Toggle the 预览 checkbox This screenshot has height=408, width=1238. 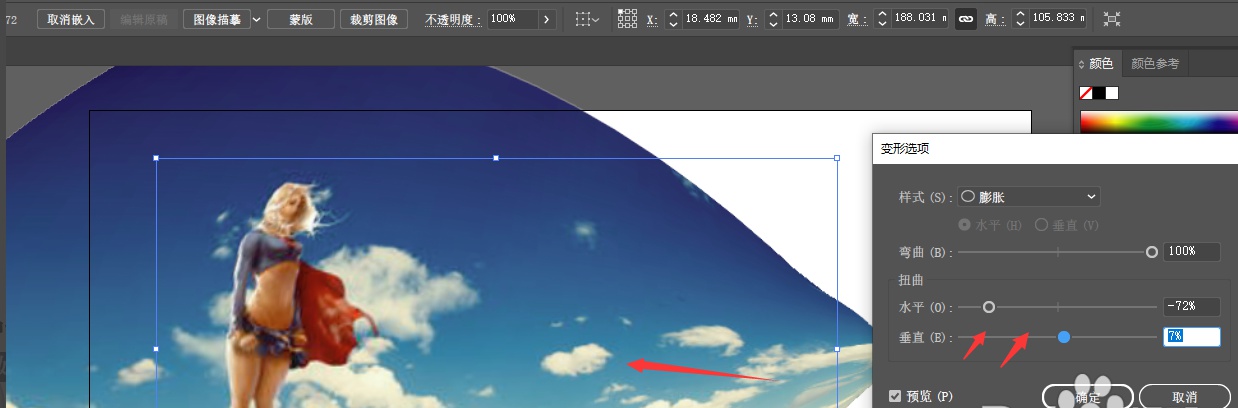coord(895,396)
